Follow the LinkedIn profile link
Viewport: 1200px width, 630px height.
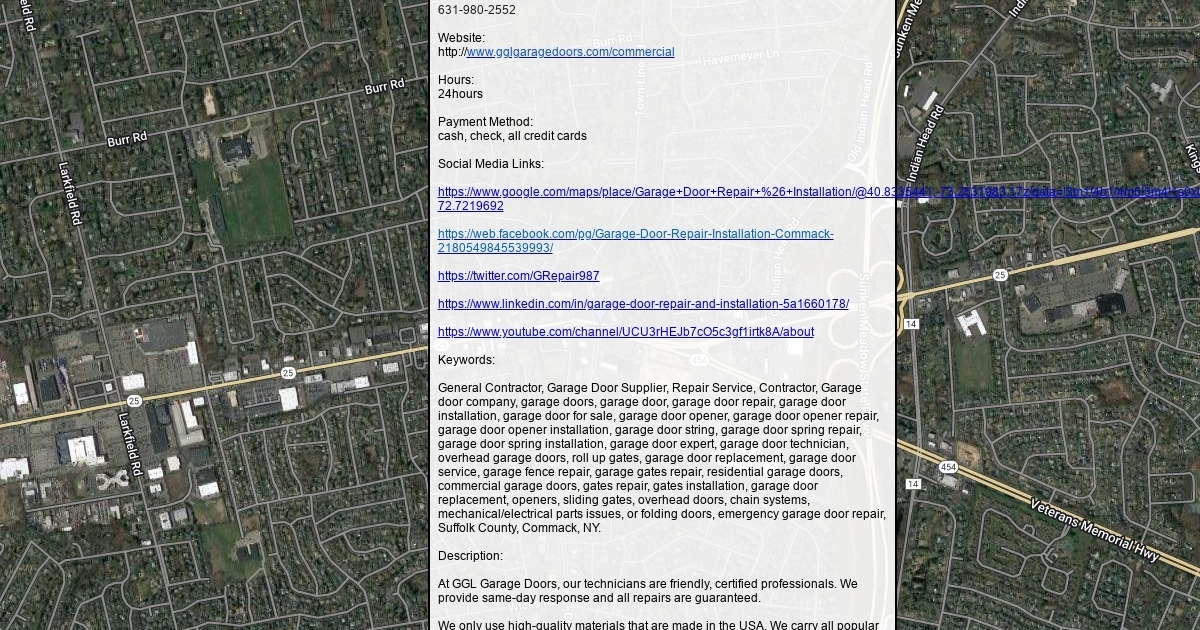coord(643,304)
